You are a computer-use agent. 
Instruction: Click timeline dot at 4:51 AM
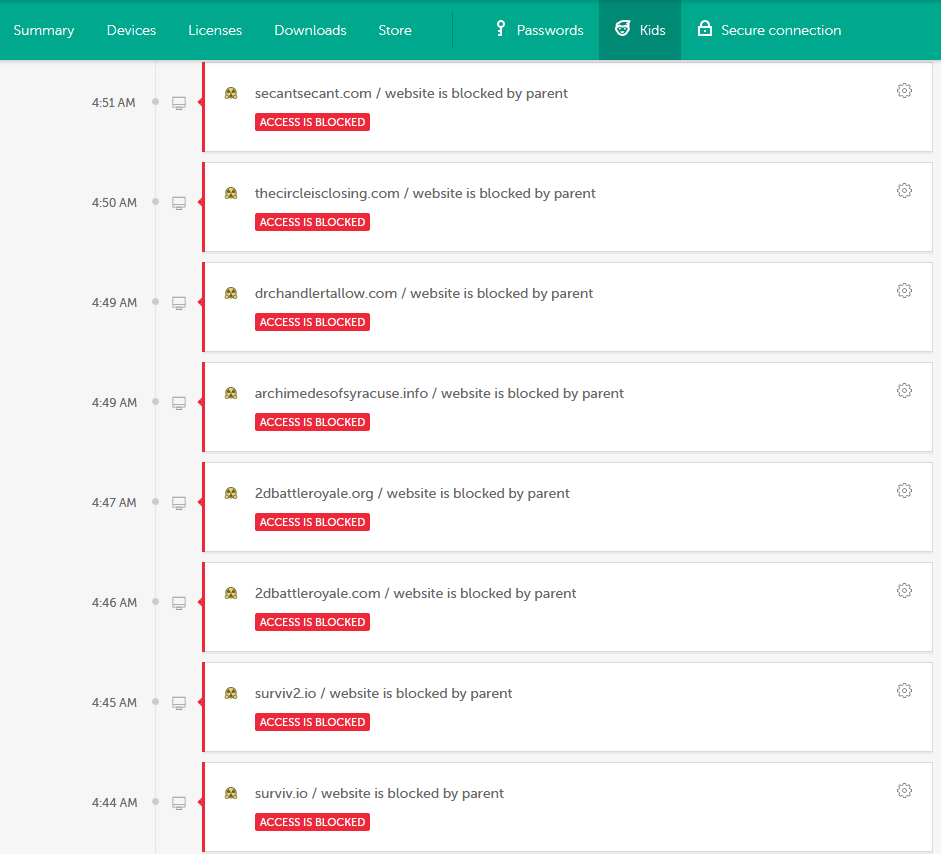[155, 101]
